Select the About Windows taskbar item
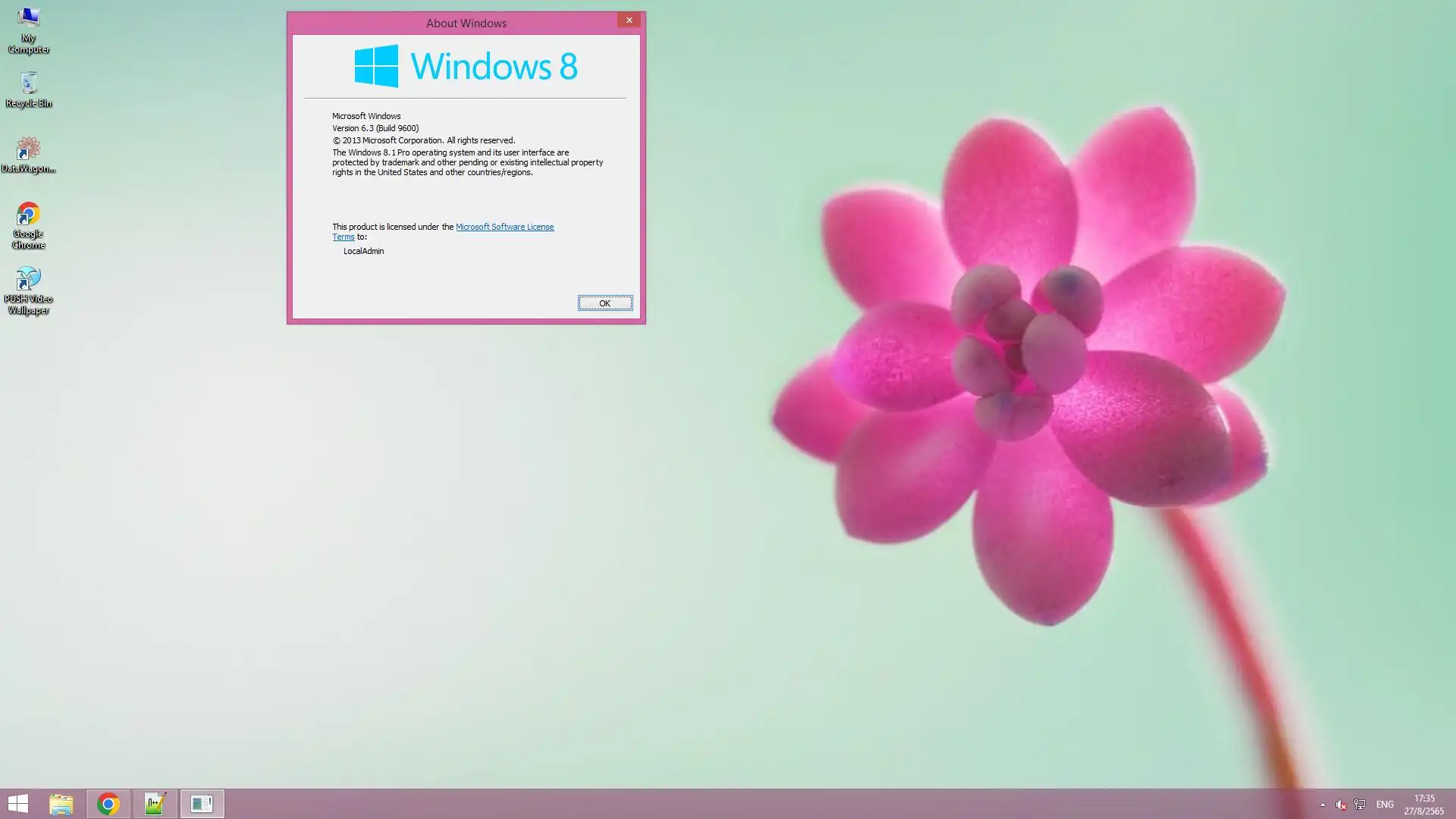 [202, 804]
